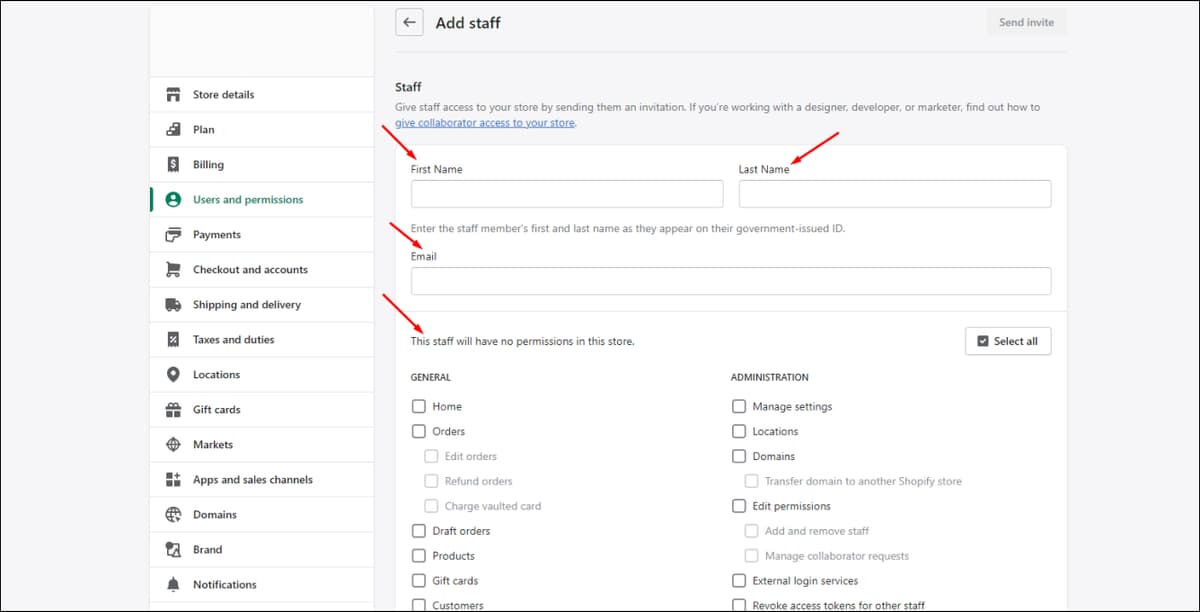
Task: Click the Brand icon in sidebar
Action: (173, 550)
